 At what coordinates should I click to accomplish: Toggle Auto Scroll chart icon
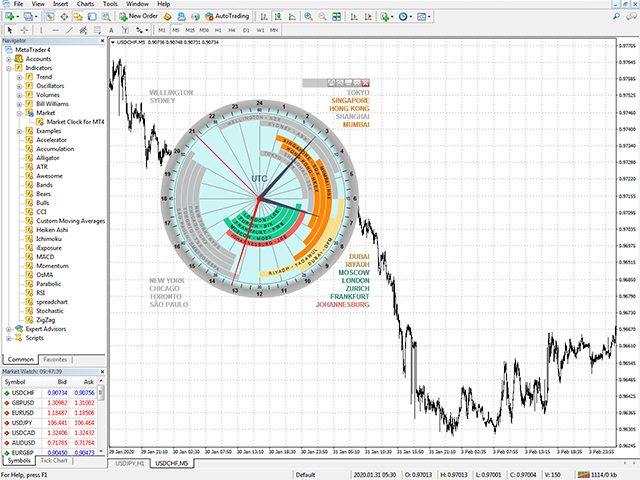click(354, 16)
